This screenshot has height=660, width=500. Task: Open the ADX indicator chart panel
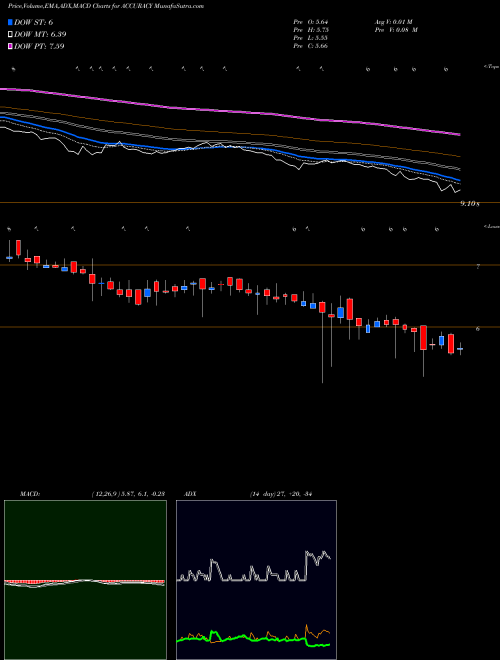coord(256,580)
